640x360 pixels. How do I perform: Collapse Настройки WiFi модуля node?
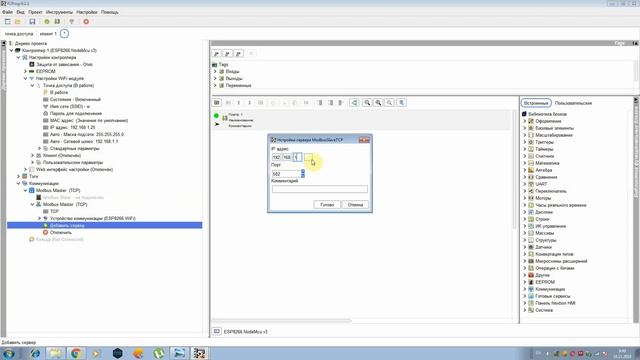pos(25,78)
